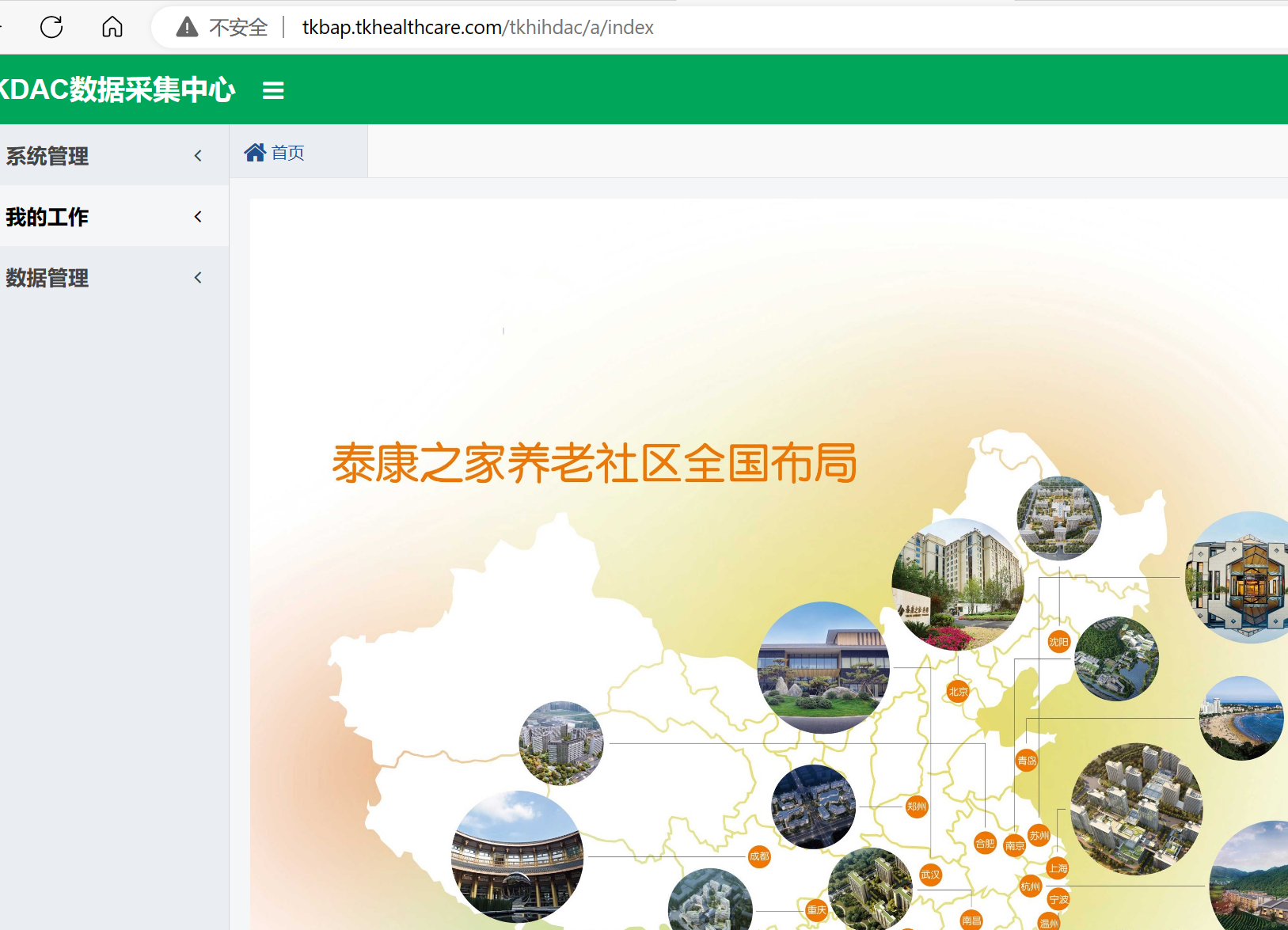Click the house icon in 首页 tab
1288x930 pixels.
255,152
